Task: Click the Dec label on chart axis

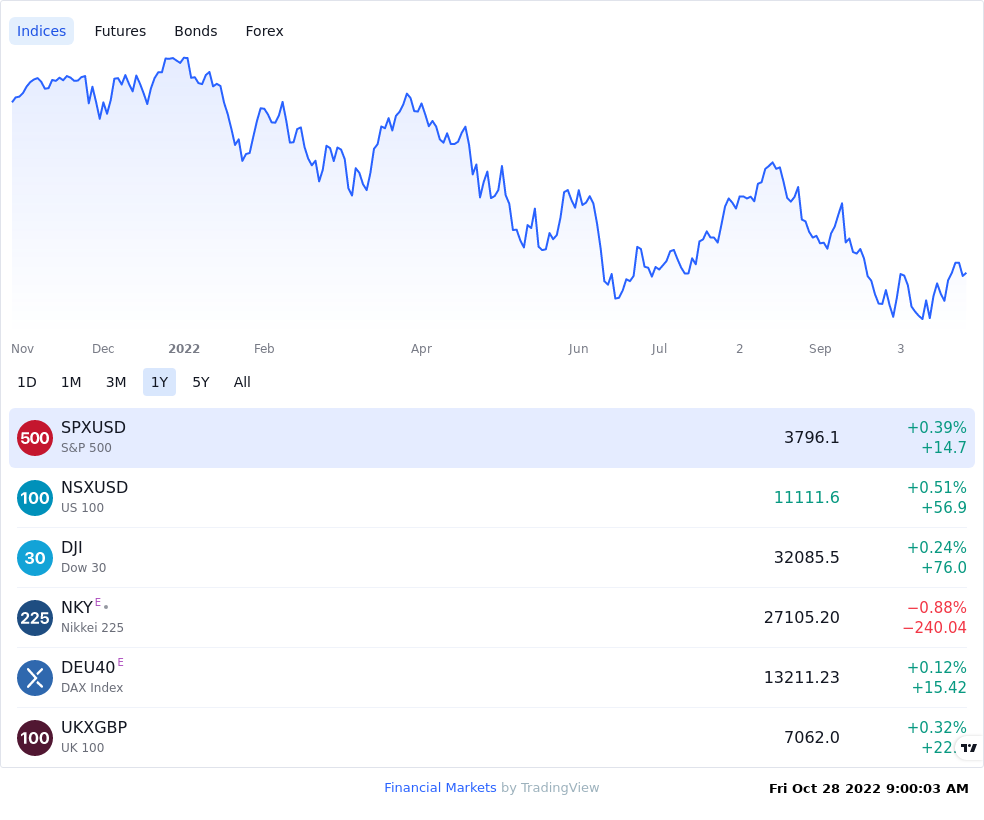Action: tap(103, 349)
